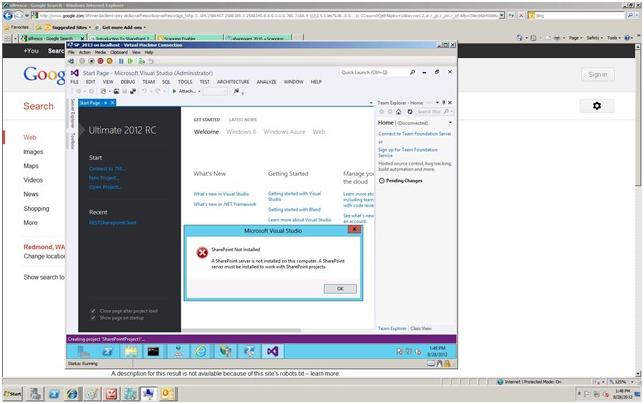Toggle auto-hide pin on Team Explorer panel
This screenshot has height=404, width=644.
pos(444,102)
